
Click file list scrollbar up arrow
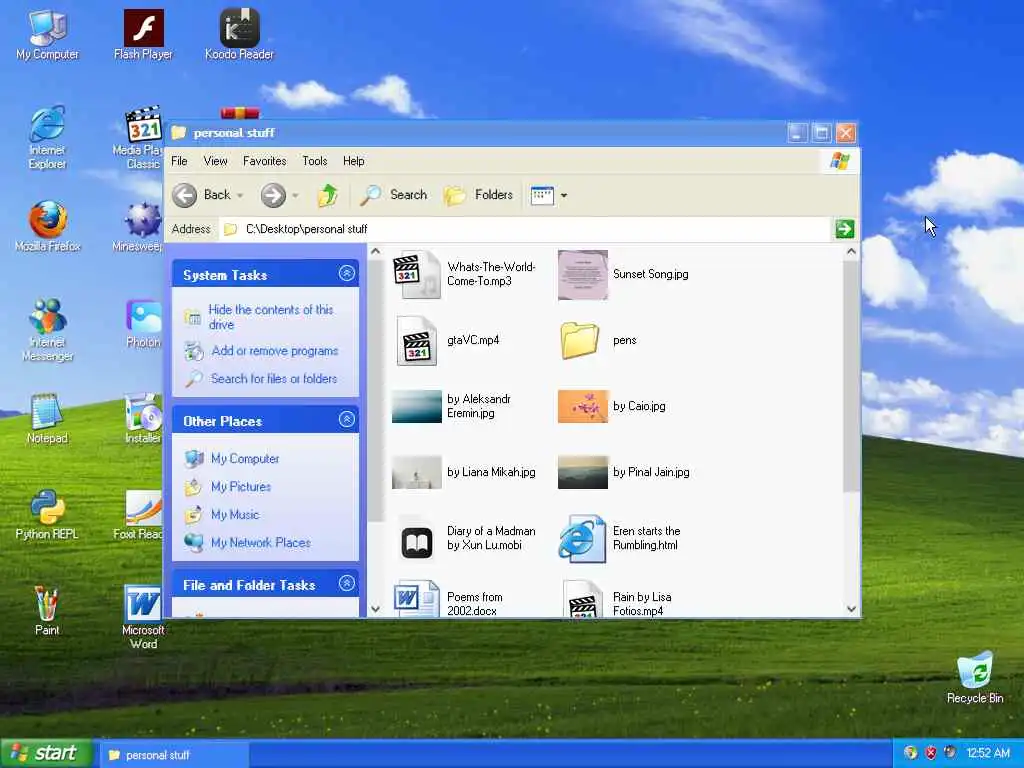pyautogui.click(x=851, y=251)
